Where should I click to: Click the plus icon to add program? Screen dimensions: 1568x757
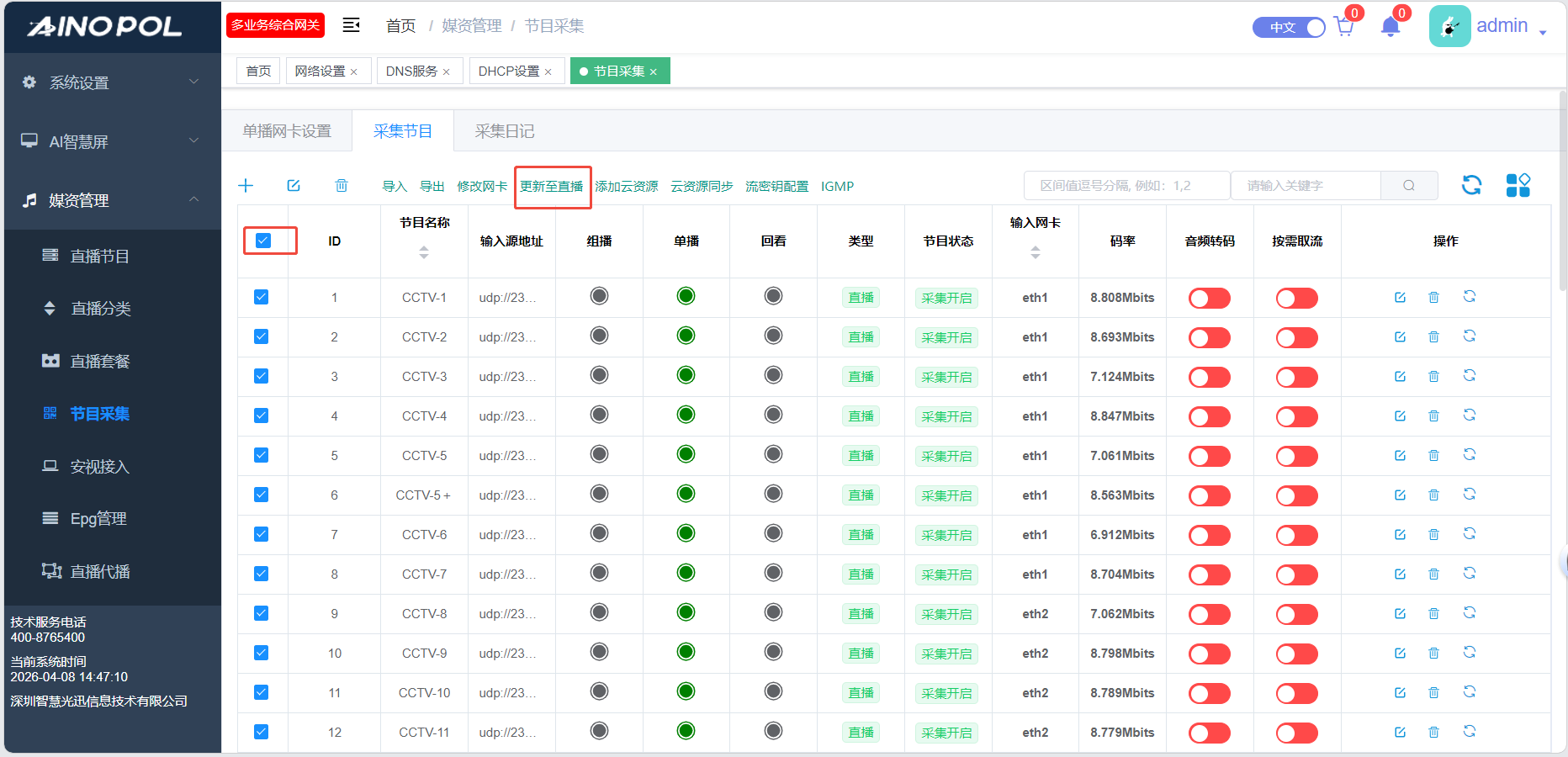click(246, 186)
